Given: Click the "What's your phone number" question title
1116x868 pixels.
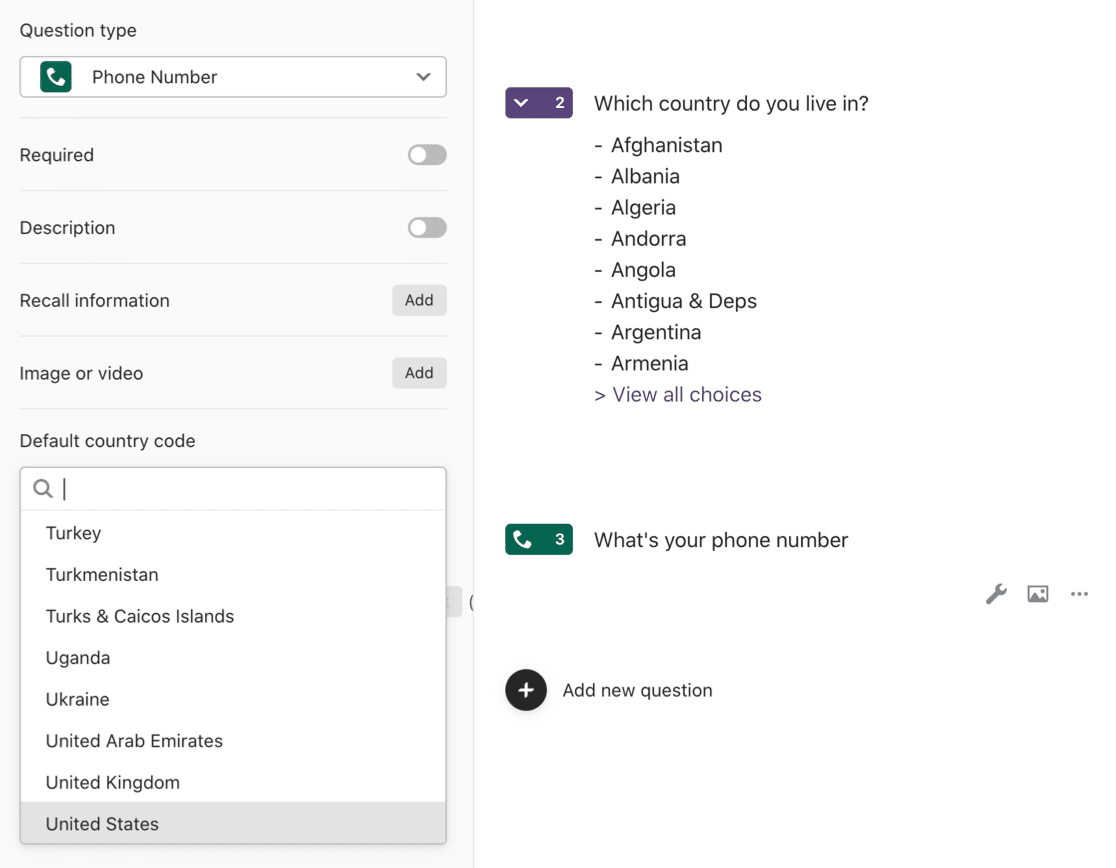Looking at the screenshot, I should pos(721,540).
